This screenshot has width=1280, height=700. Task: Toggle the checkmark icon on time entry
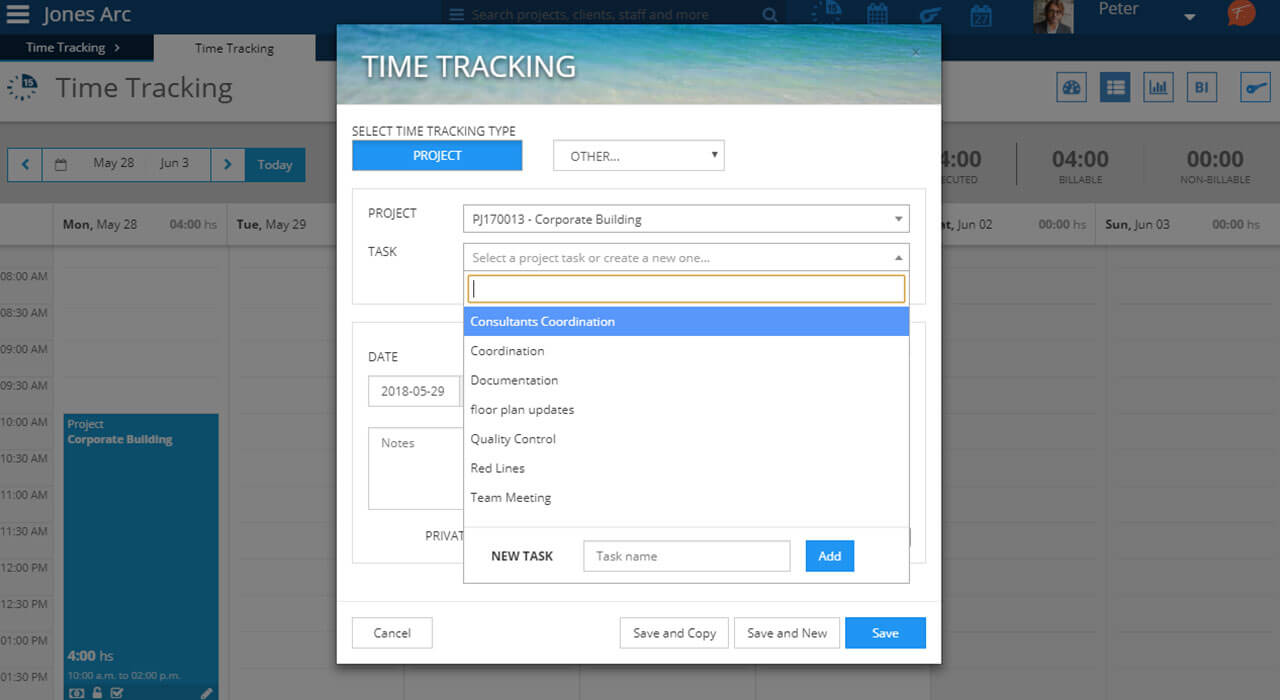tap(117, 692)
